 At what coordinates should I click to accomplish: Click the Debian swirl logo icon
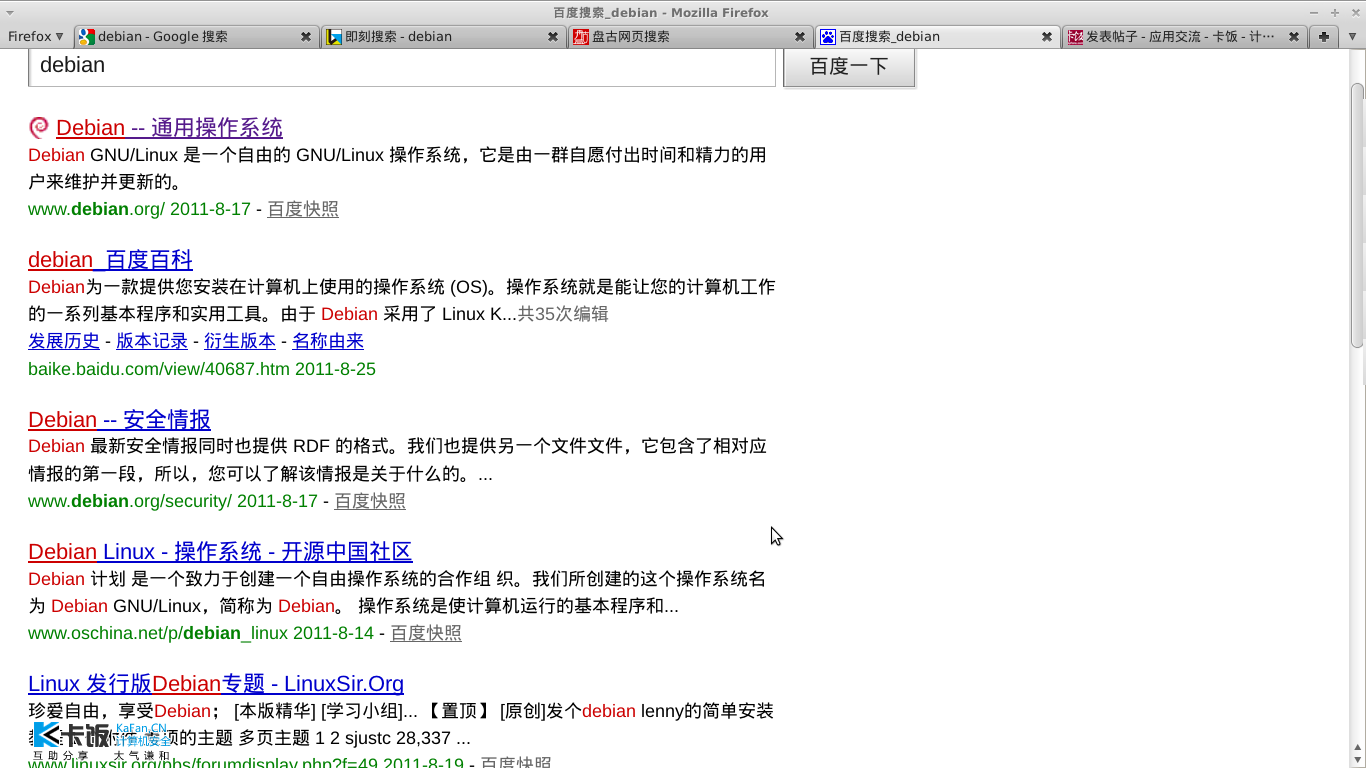pyautogui.click(x=39, y=127)
